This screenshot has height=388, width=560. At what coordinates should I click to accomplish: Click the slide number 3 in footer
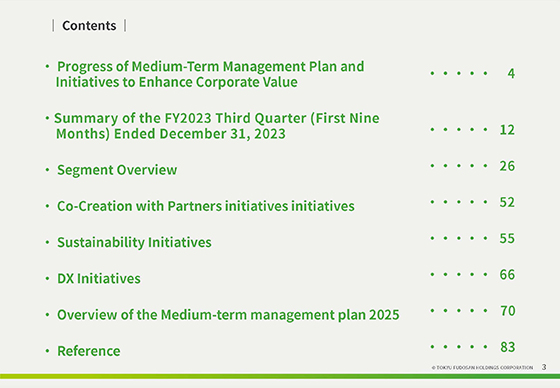click(x=544, y=367)
